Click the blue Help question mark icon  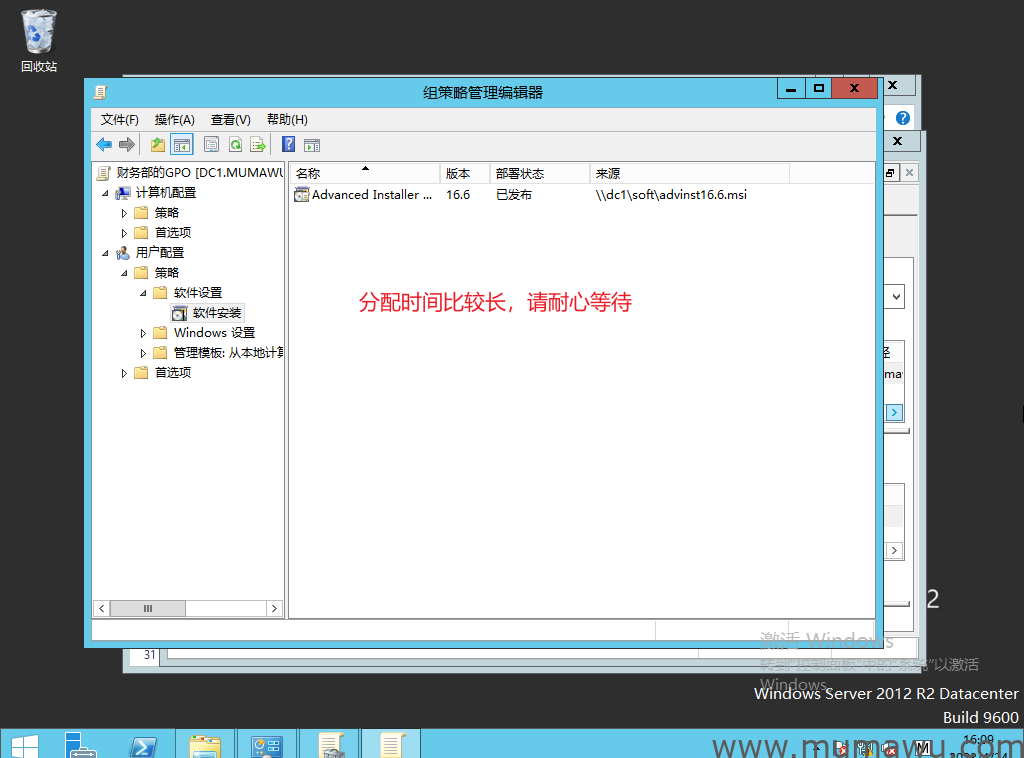coord(288,144)
